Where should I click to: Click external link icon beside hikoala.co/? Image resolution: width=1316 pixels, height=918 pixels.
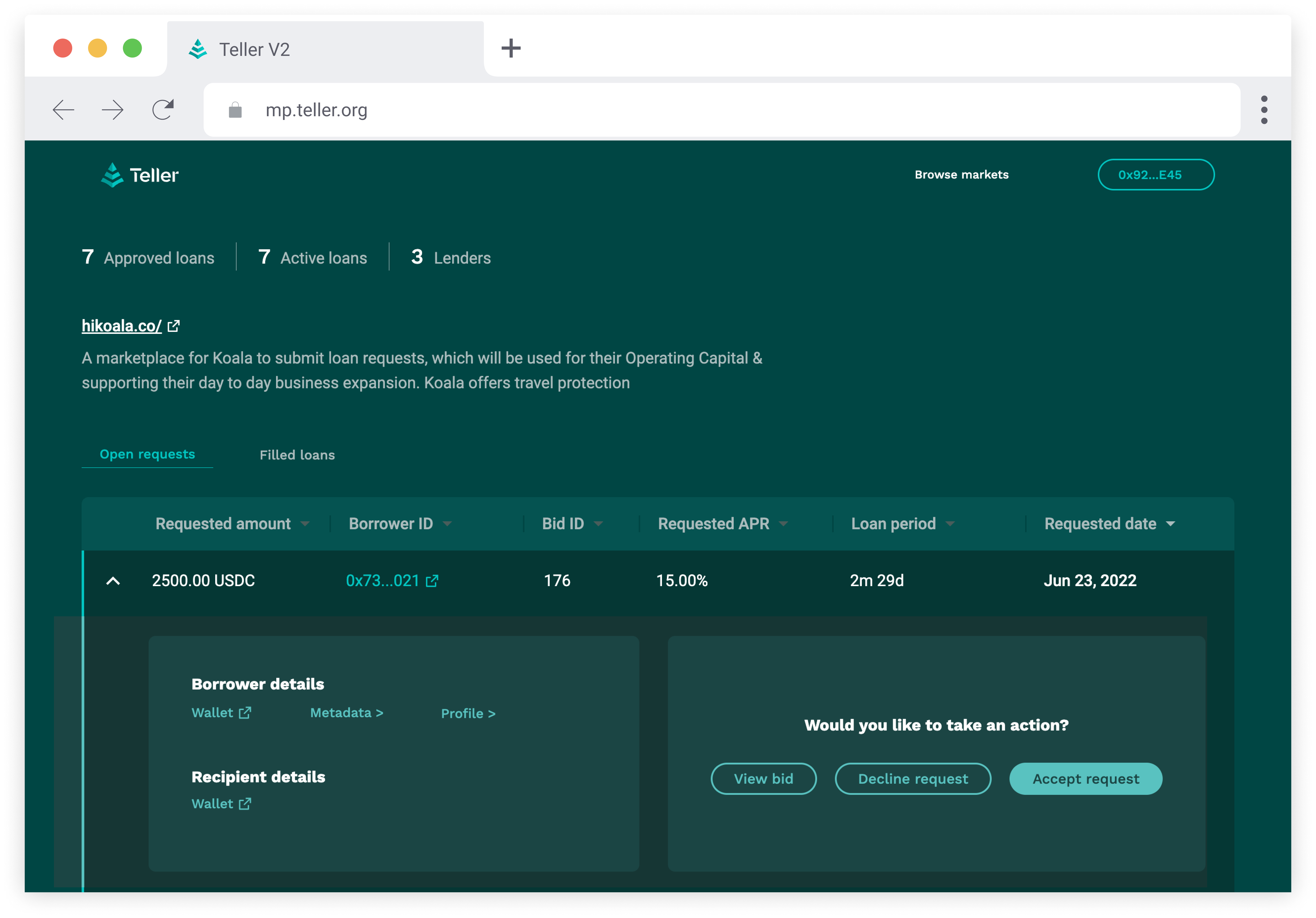[x=174, y=326]
